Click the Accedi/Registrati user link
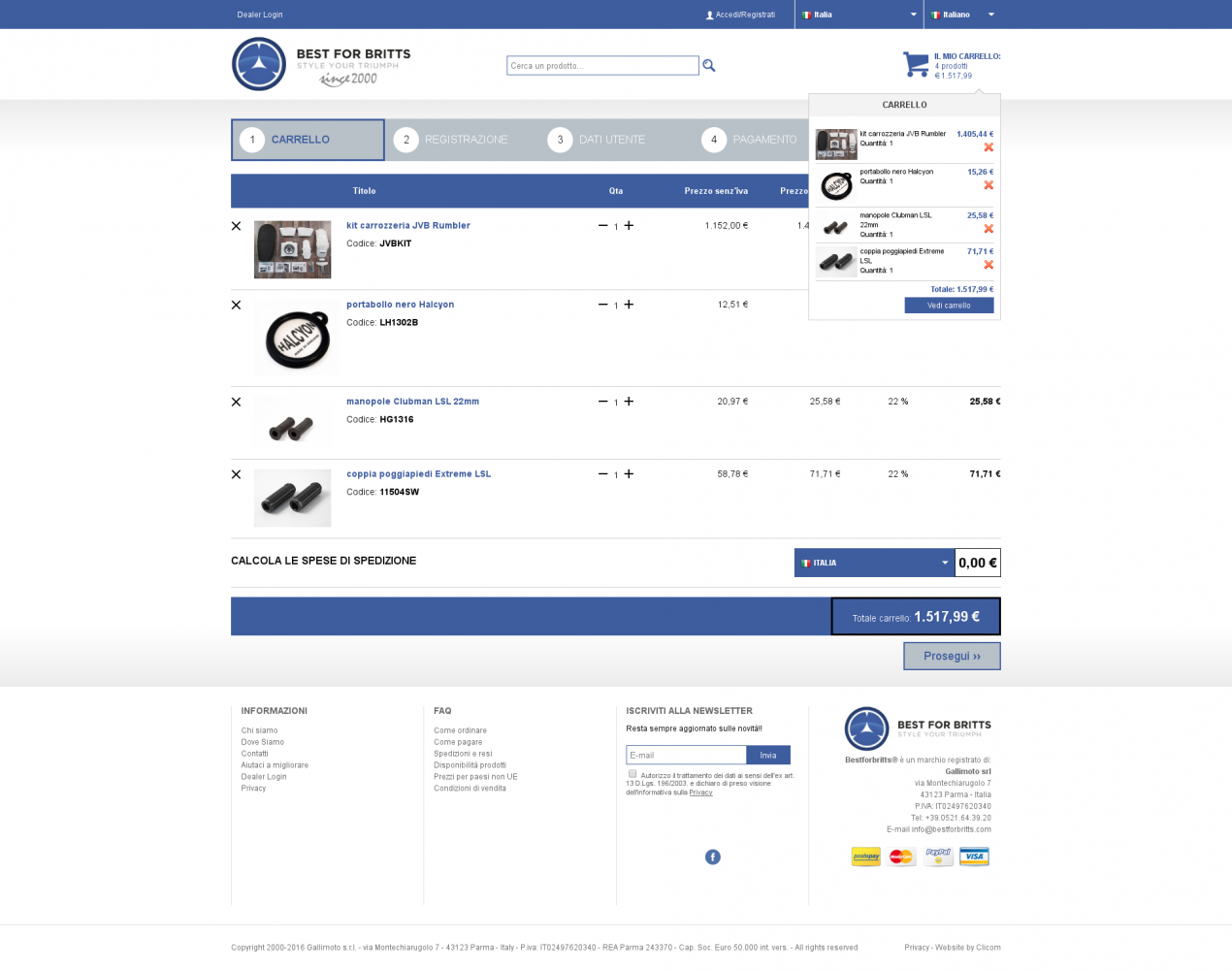The width and height of the screenshot is (1232, 970). point(740,15)
